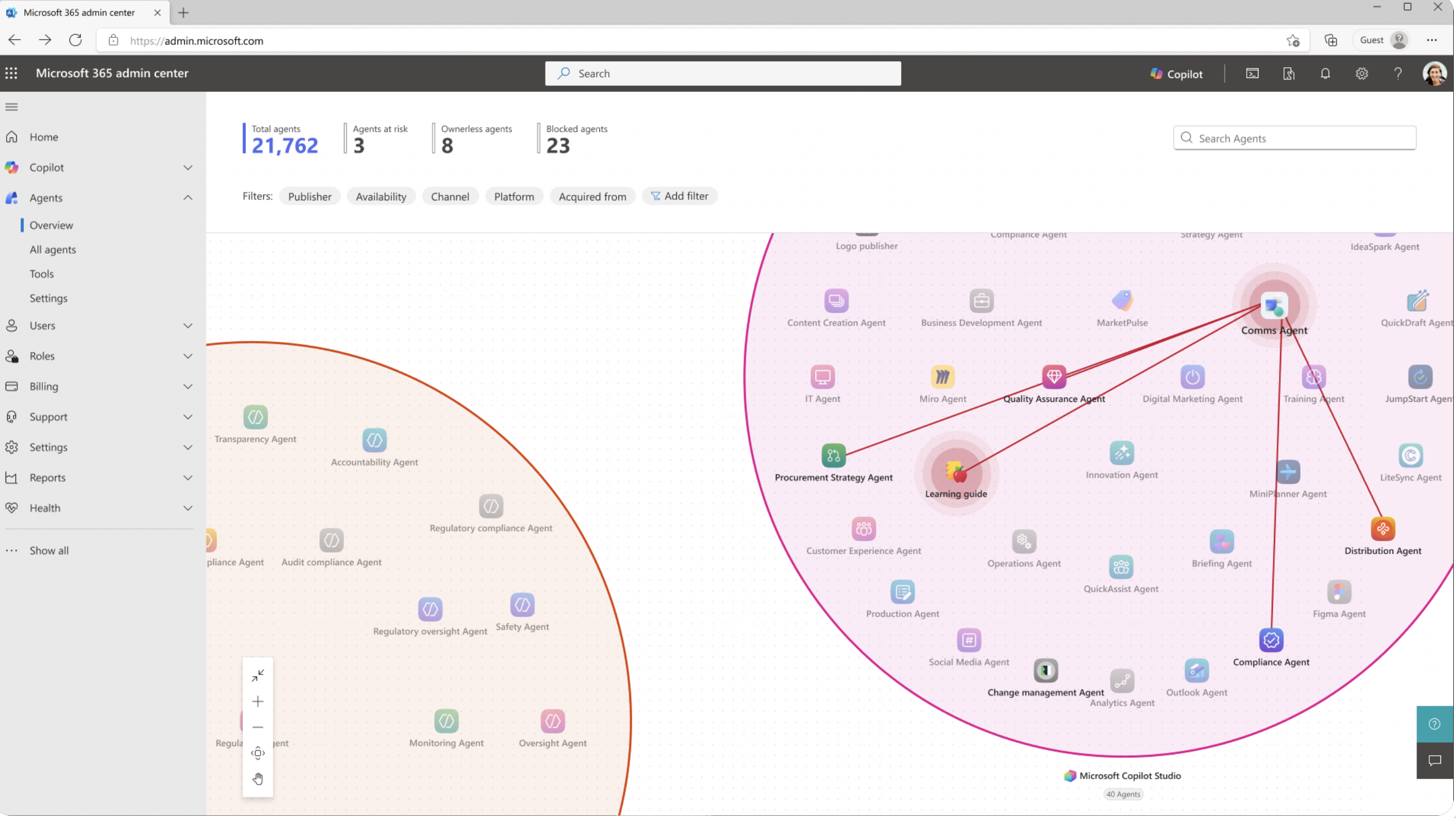Open the Cloud Shell terminal icon
Viewport: 1456px width, 818px height.
[x=1252, y=73]
